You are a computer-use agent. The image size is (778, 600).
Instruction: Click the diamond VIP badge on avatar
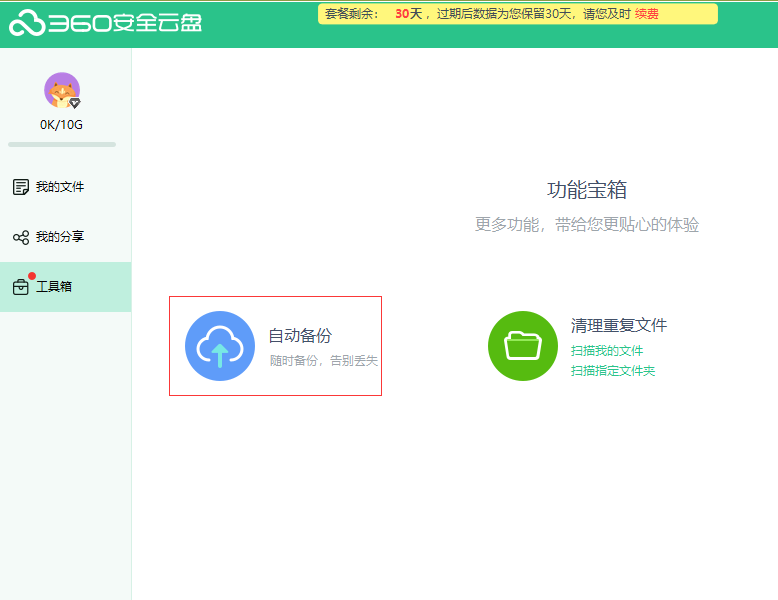point(74,103)
